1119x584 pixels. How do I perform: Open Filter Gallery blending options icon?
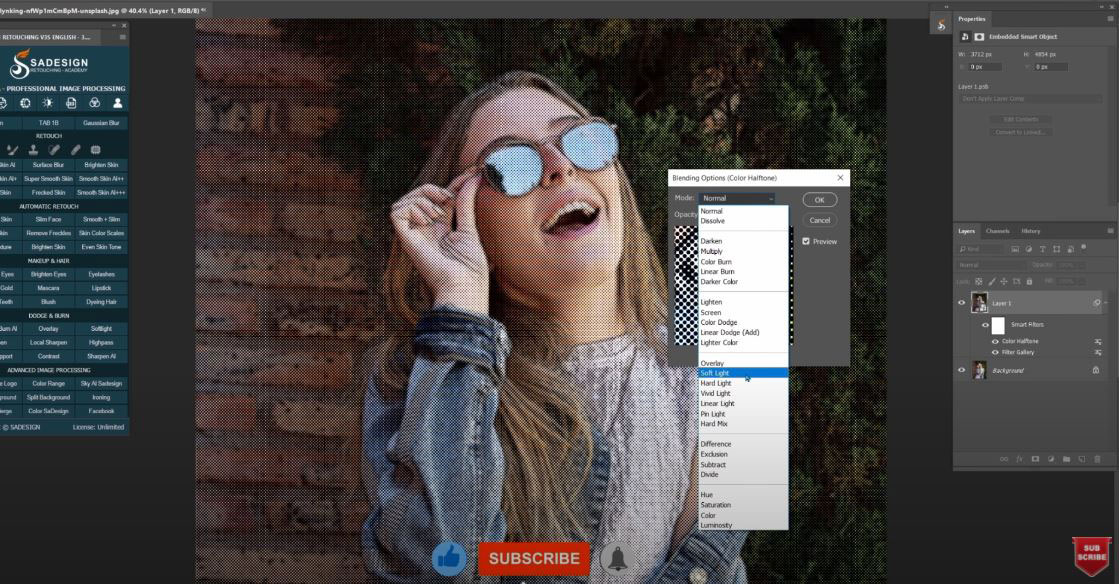point(1098,352)
